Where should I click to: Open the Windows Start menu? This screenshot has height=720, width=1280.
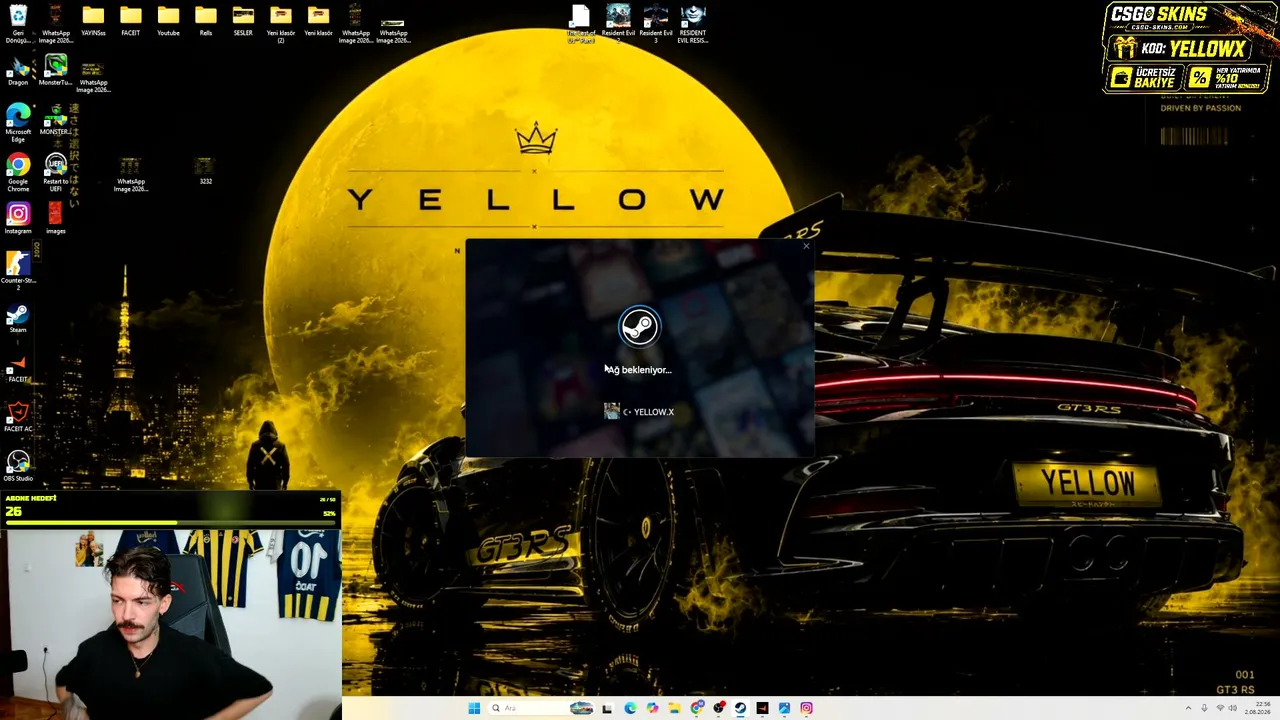point(474,708)
